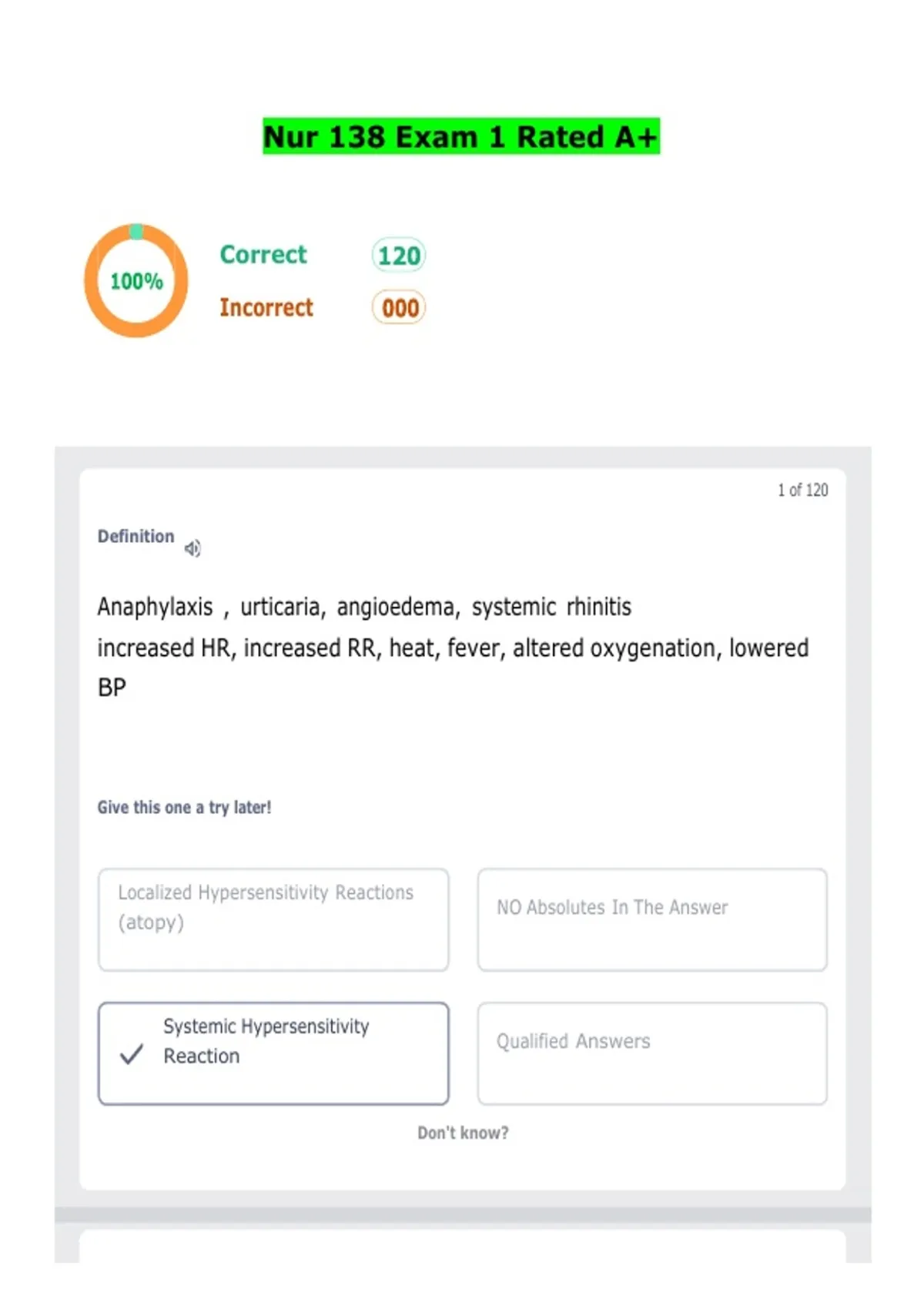Image resolution: width=924 pixels, height=1309 pixels.
Task: Click the Don't know? link
Action: 463,1133
